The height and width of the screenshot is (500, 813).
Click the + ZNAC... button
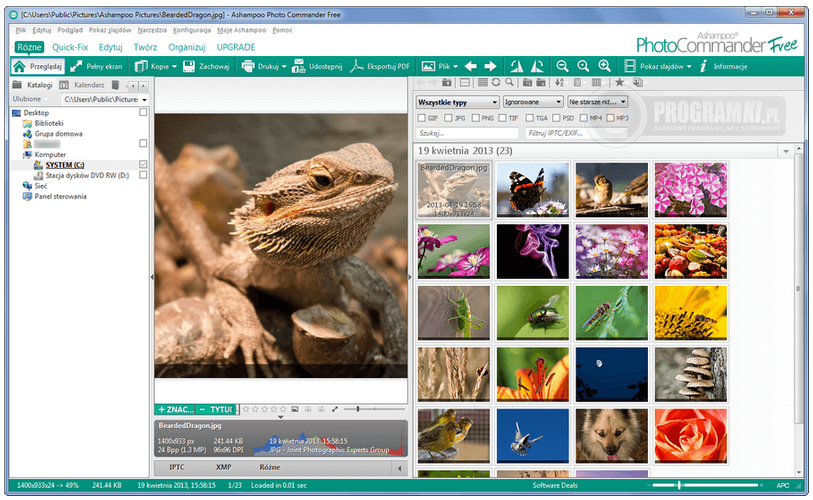176,409
